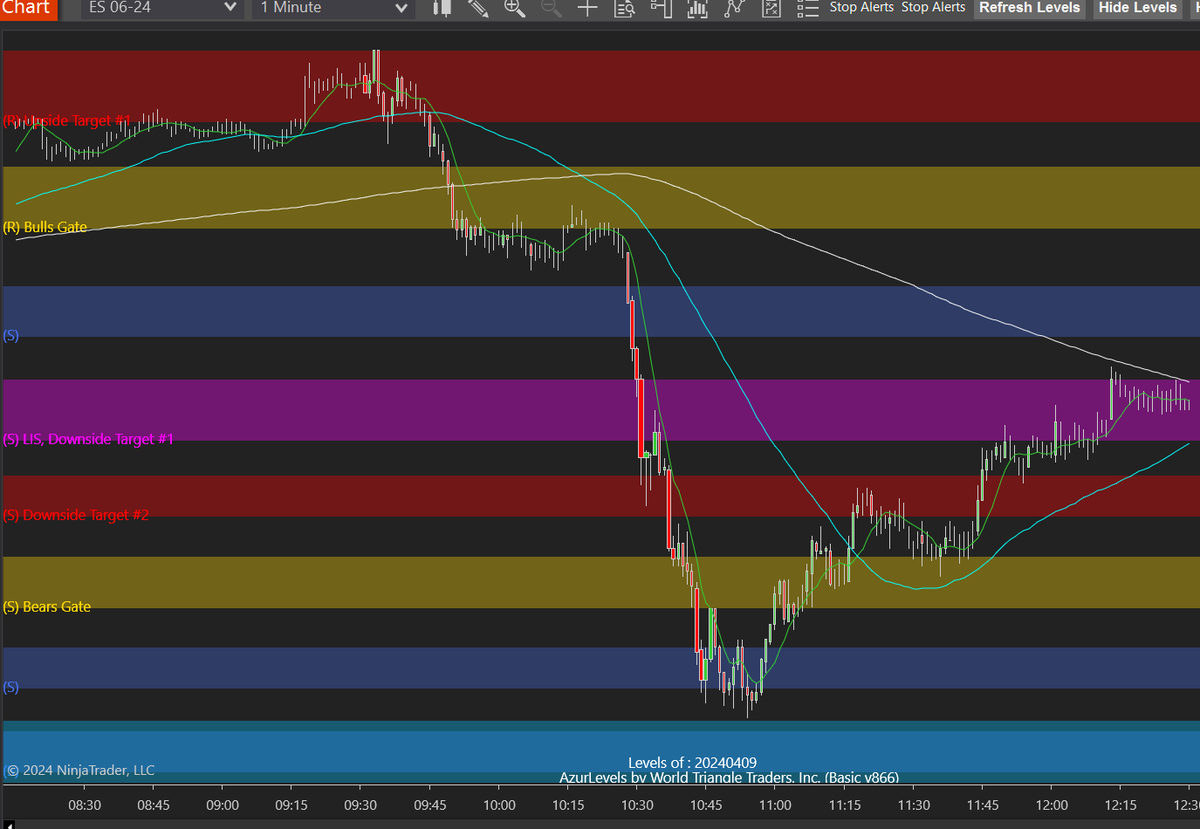Click the Hide Levels button

[1138, 8]
